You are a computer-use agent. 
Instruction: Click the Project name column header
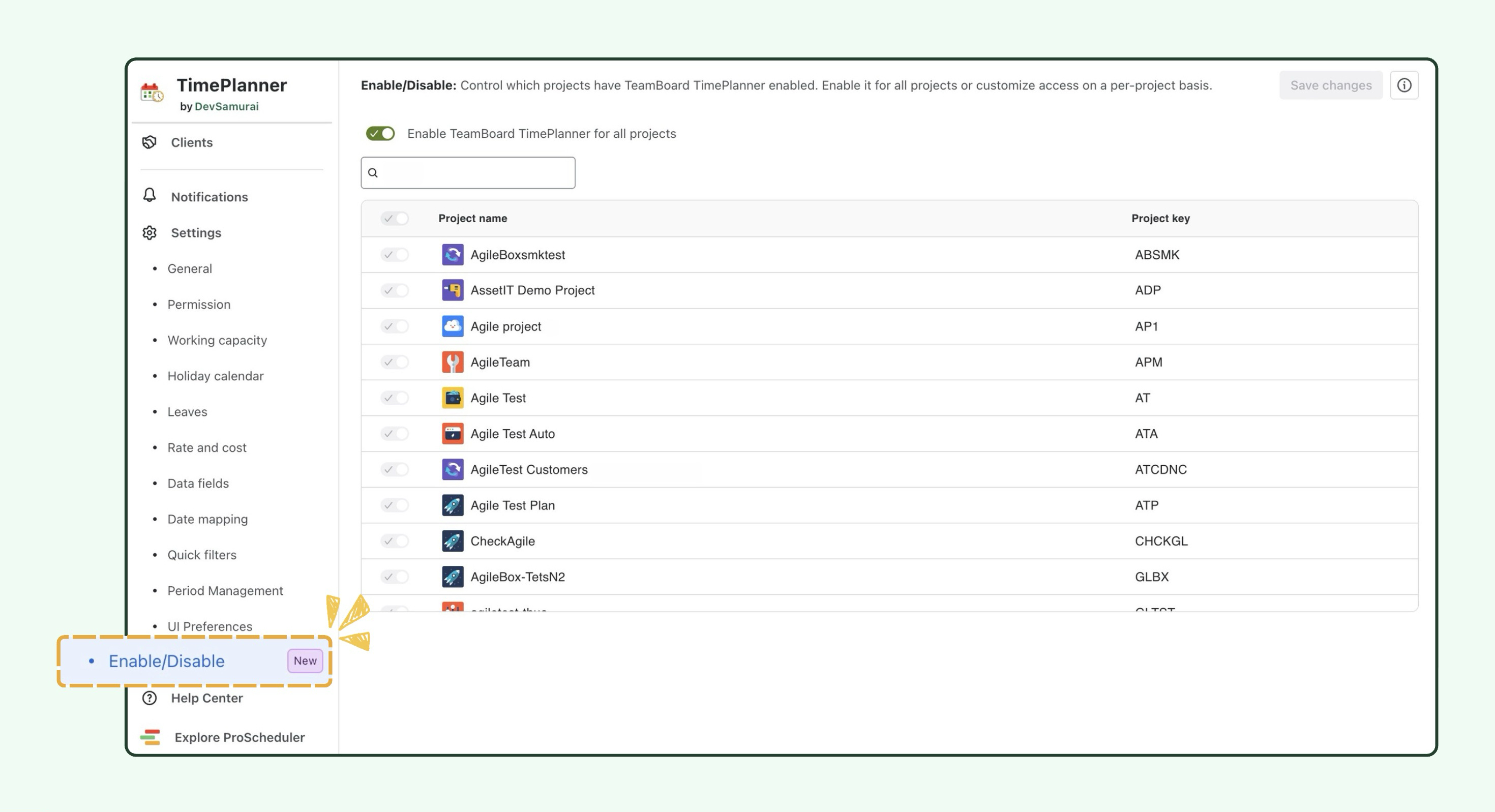(473, 219)
